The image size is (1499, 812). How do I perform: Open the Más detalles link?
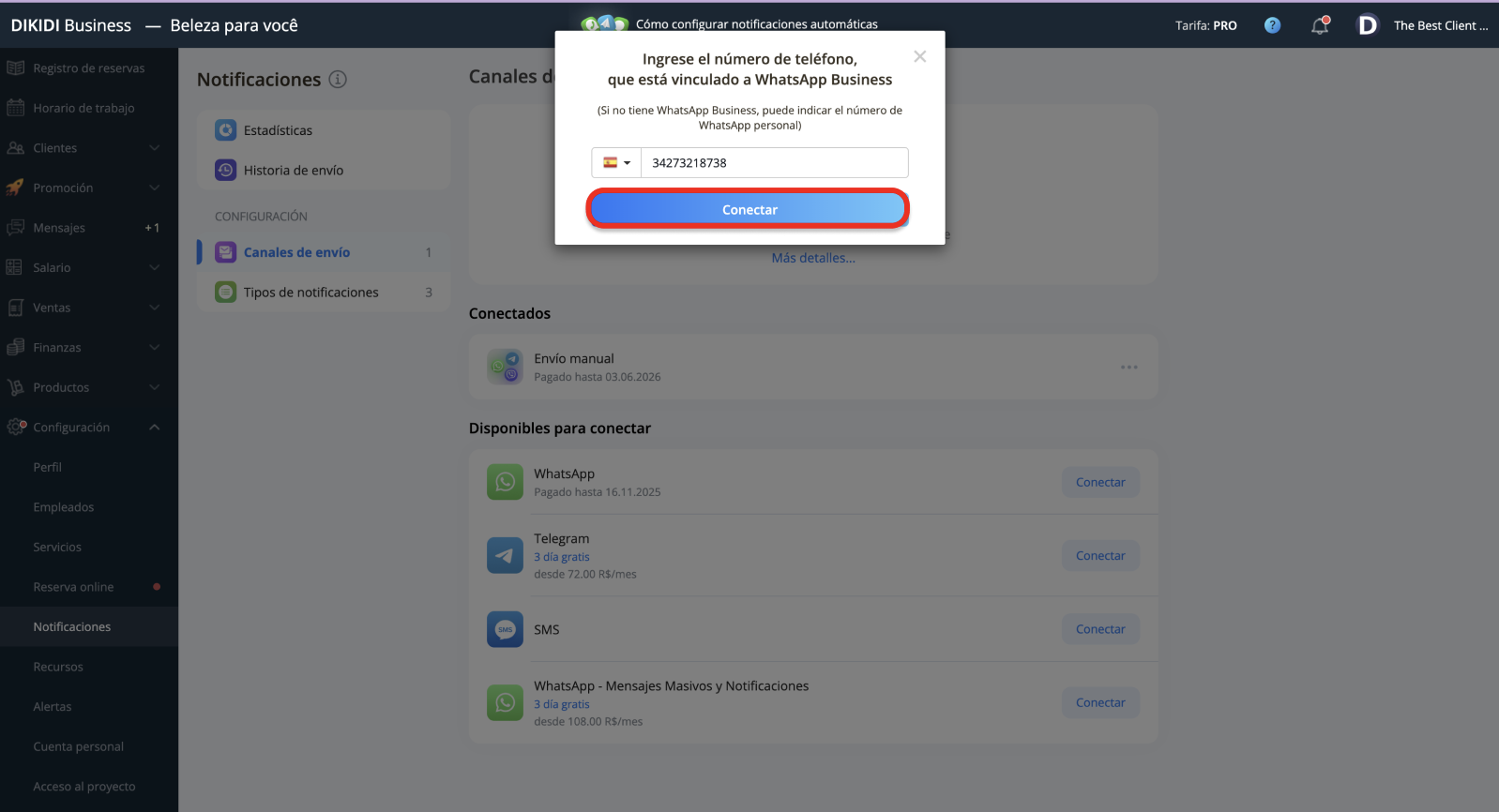813,258
